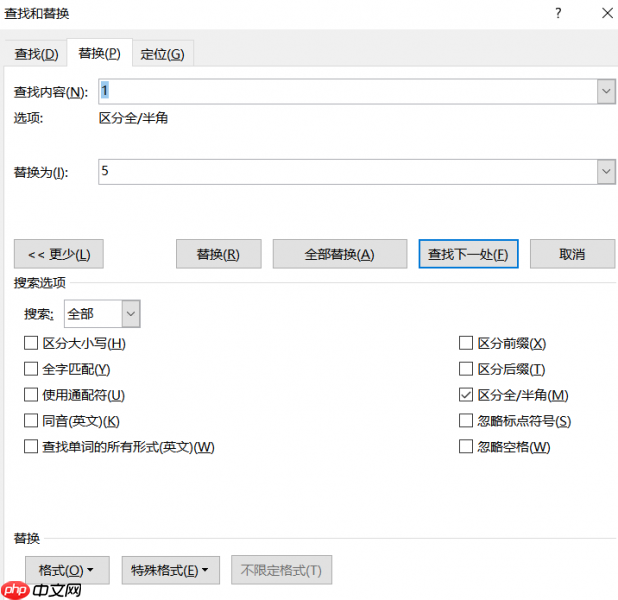This screenshot has width=618, height=600.
Task: Click the 替换(R) button
Action: click(x=218, y=254)
